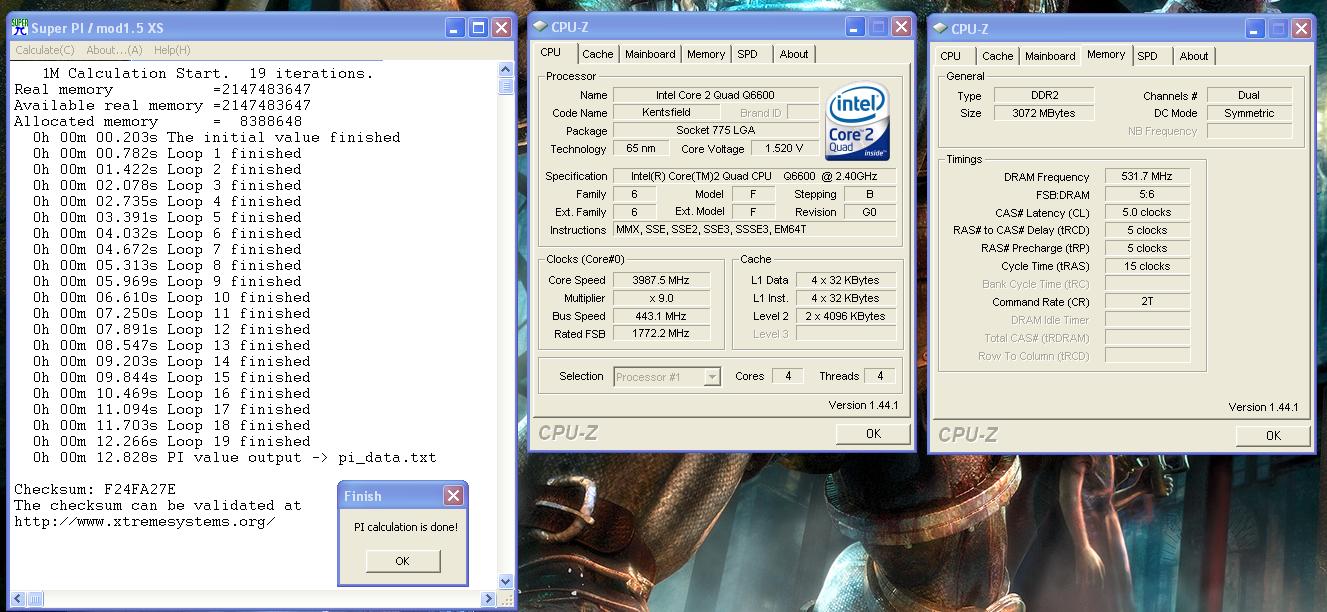Viewport: 1327px width, 612px height.
Task: Click the Technology field 65 nm
Action: [x=641, y=149]
